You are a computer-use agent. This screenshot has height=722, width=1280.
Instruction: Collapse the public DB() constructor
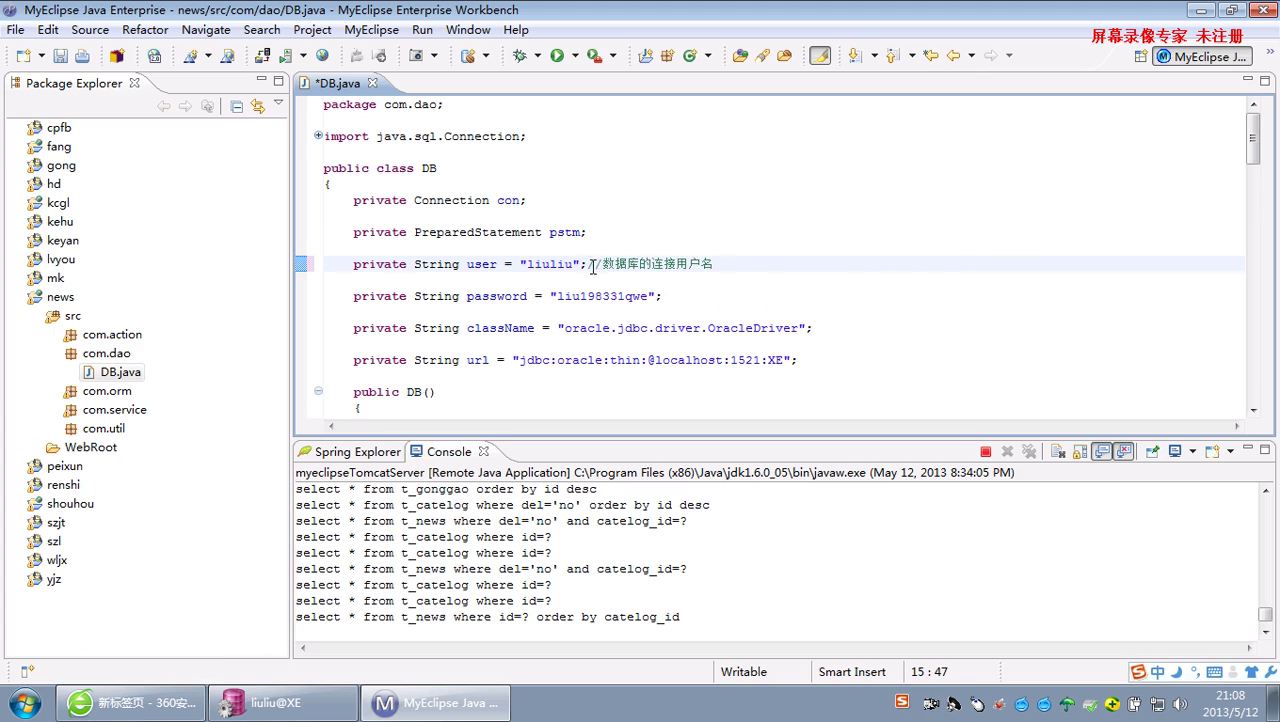[x=318, y=391]
